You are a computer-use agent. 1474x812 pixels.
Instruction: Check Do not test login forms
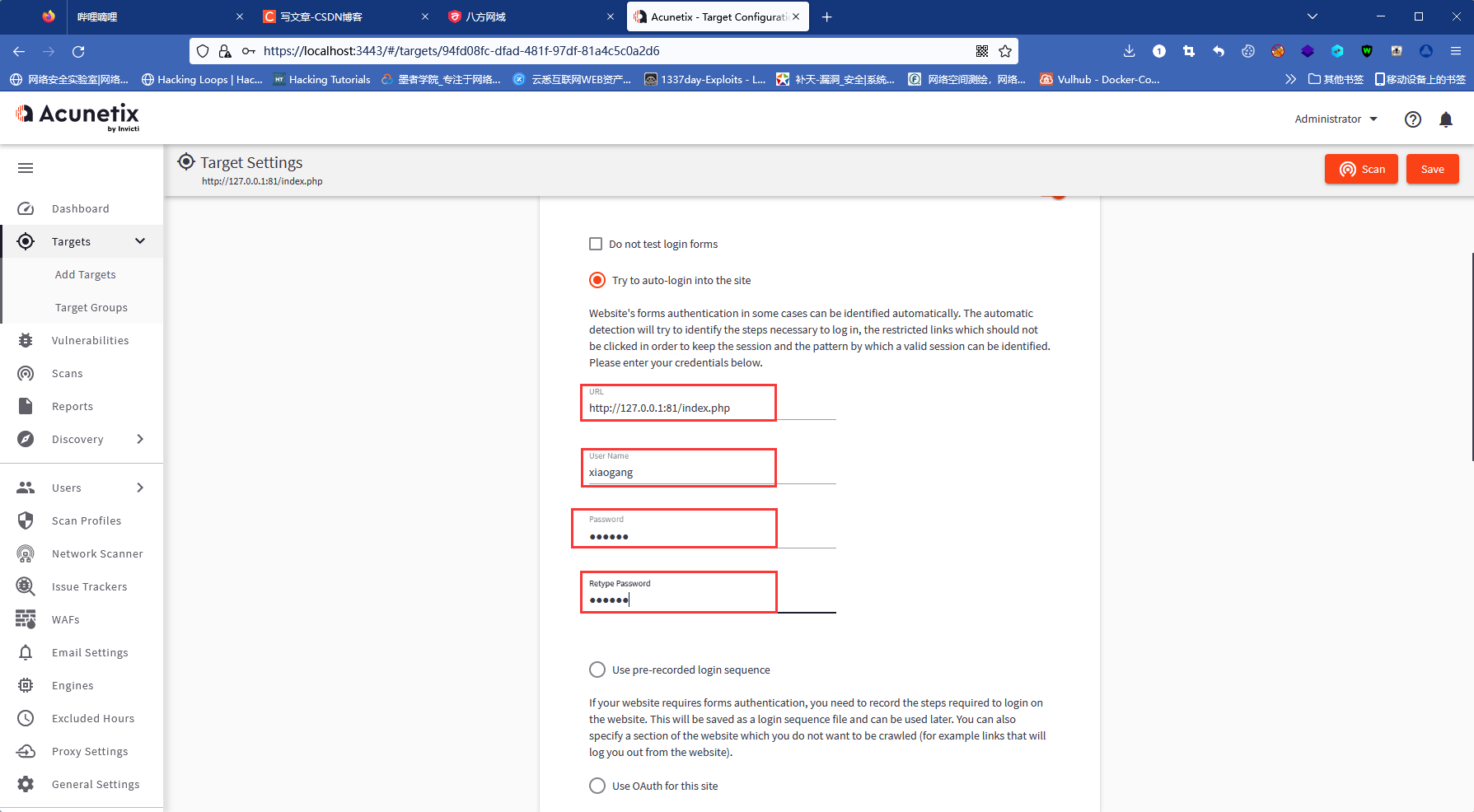[x=596, y=244]
